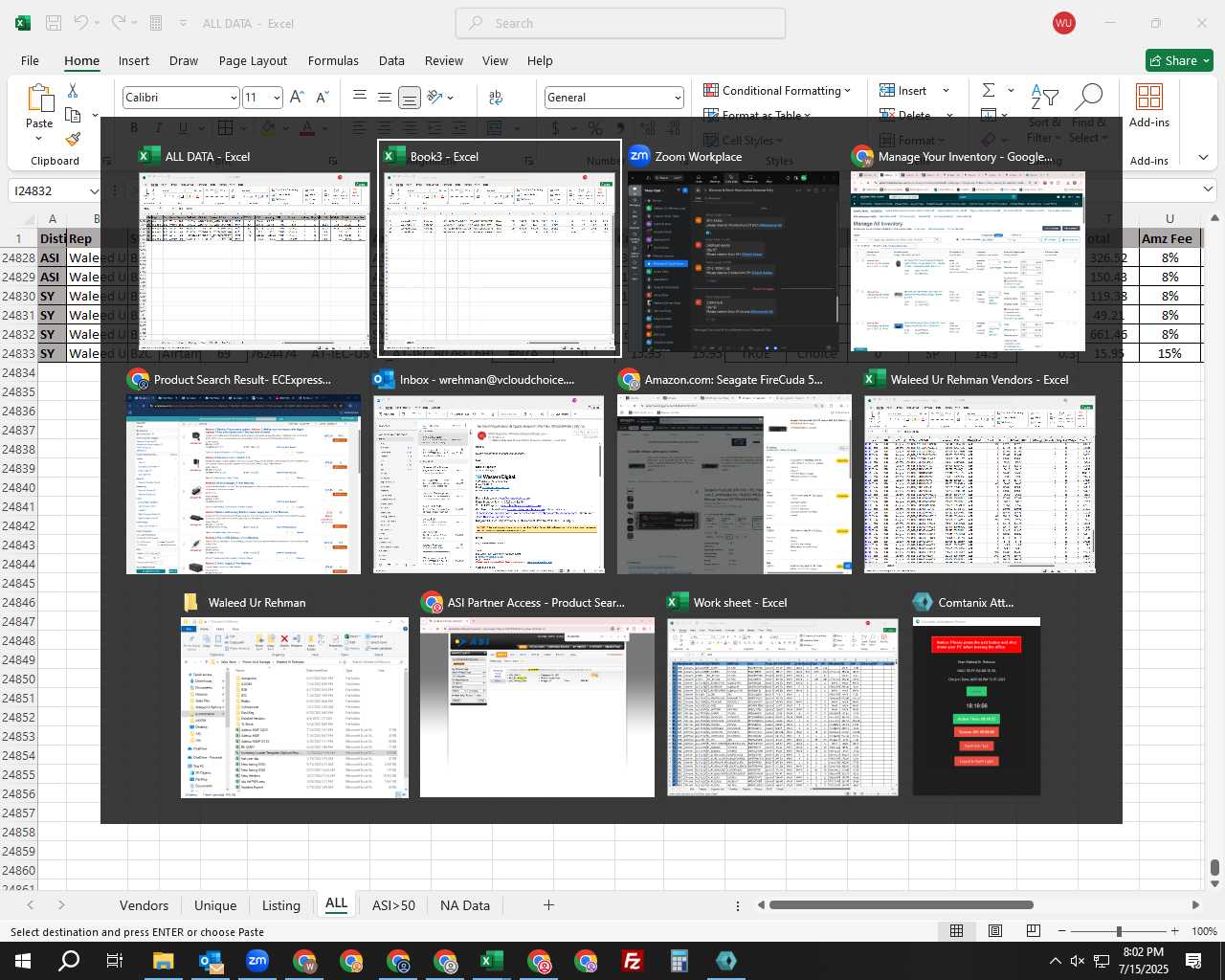Open the NA Data sheet tab

465,905
